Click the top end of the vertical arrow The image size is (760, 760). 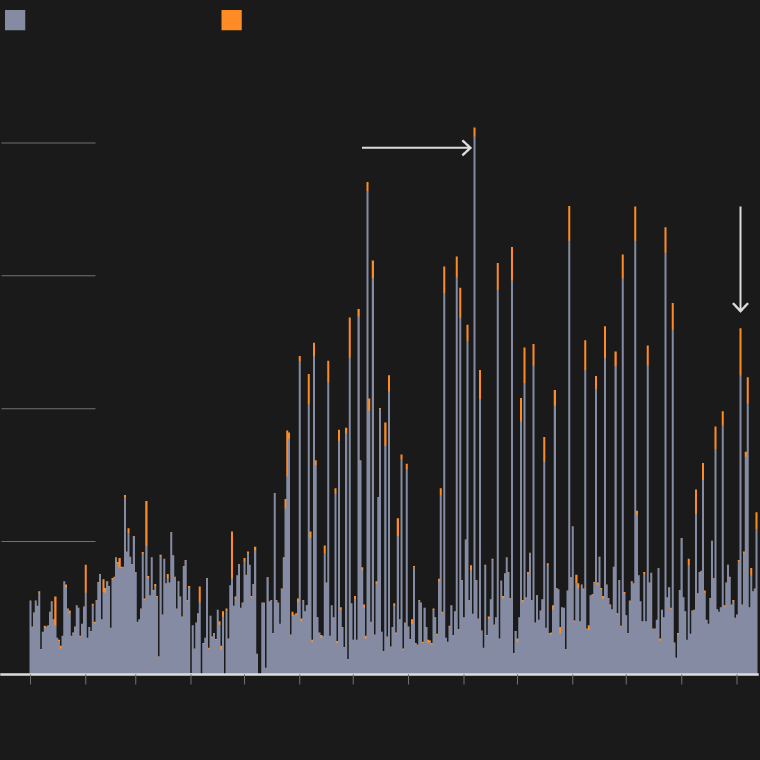740,209
